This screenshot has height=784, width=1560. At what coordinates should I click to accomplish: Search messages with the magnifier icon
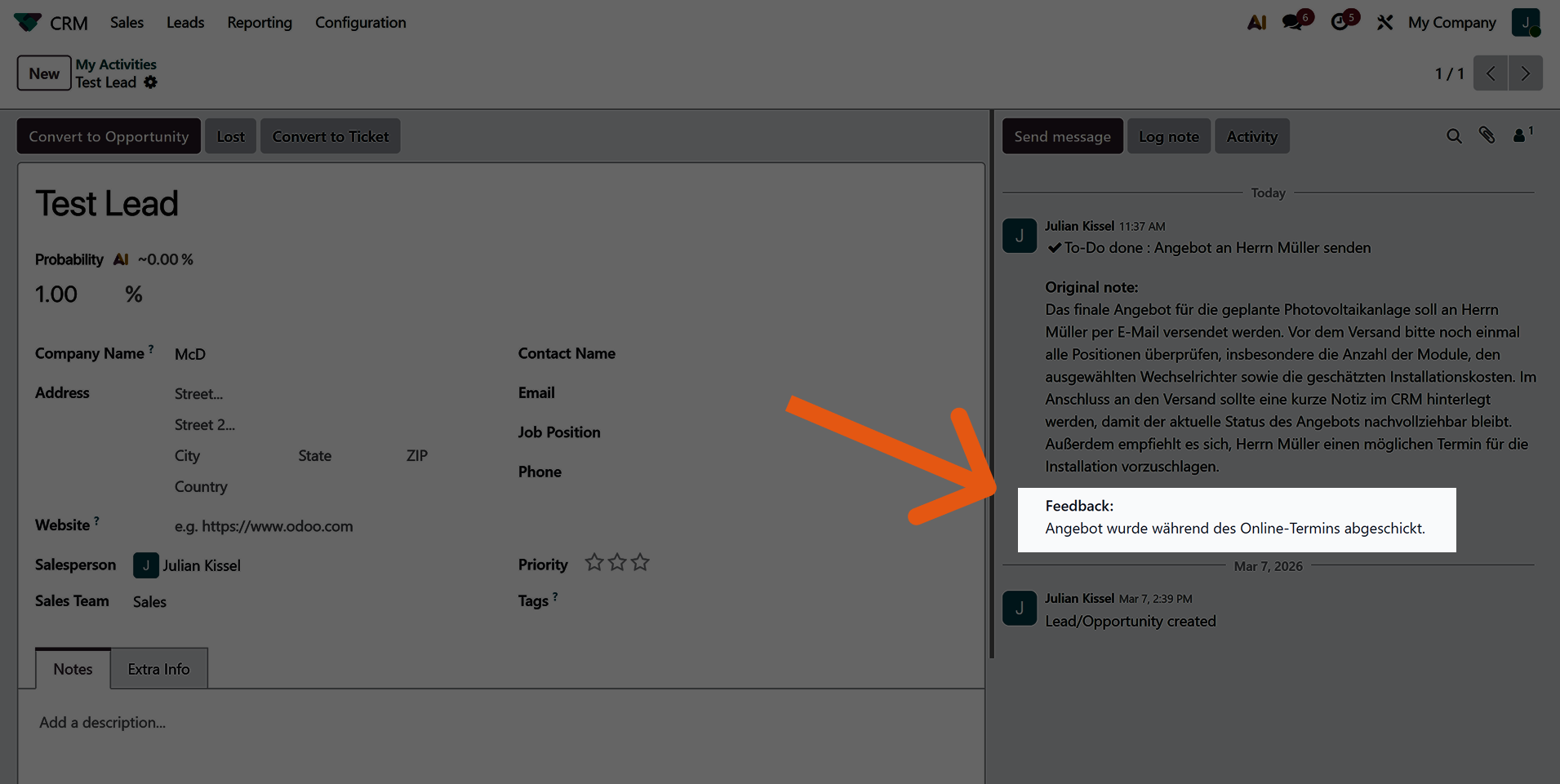pos(1454,136)
